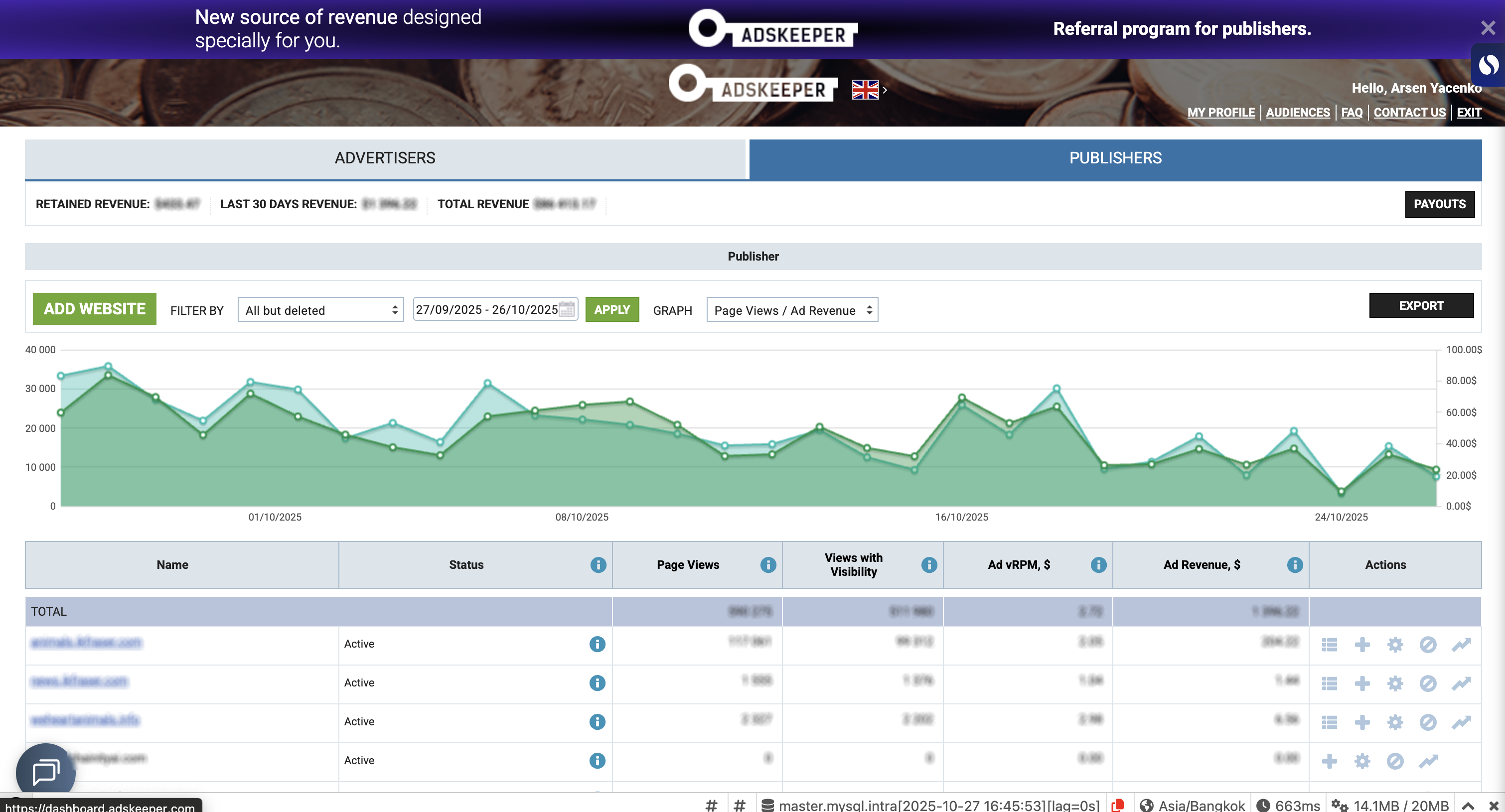Open calendar picker in date range field
The image size is (1505, 812).
(566, 309)
